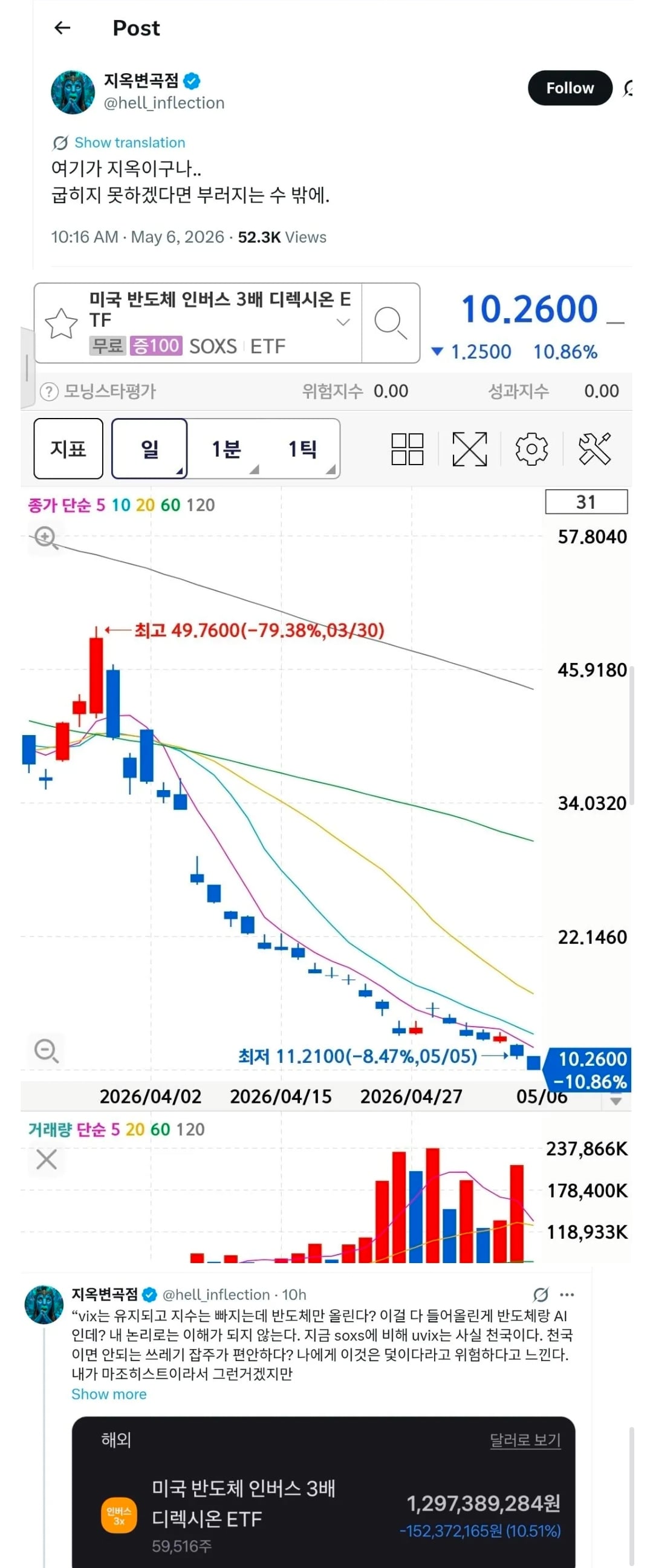
Task: Click the Show translation link
Action: pyautogui.click(x=129, y=142)
